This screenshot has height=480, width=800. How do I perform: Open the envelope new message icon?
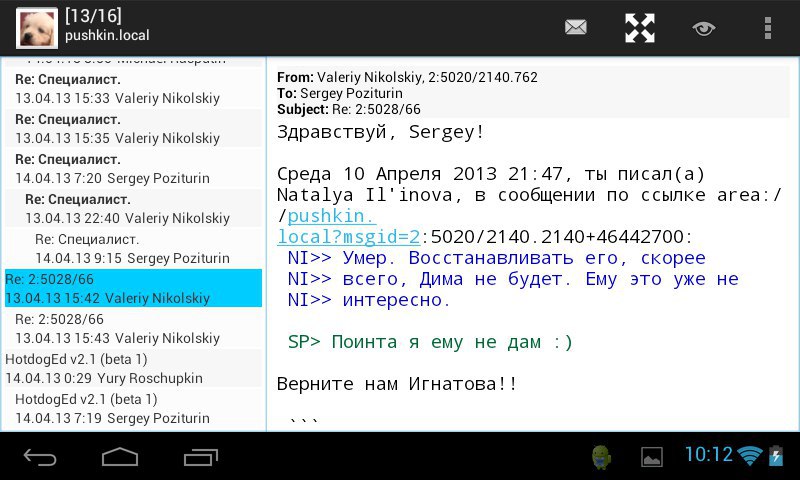576,27
